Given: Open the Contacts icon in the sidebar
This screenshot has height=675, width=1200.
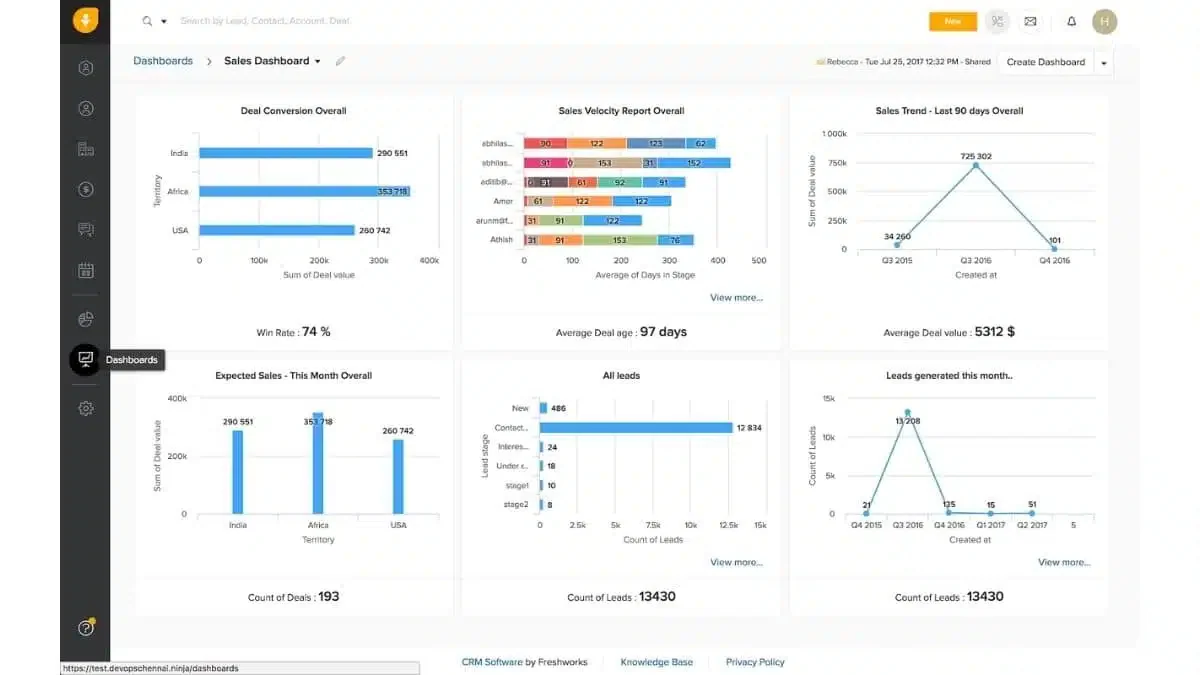Looking at the screenshot, I should tap(85, 109).
